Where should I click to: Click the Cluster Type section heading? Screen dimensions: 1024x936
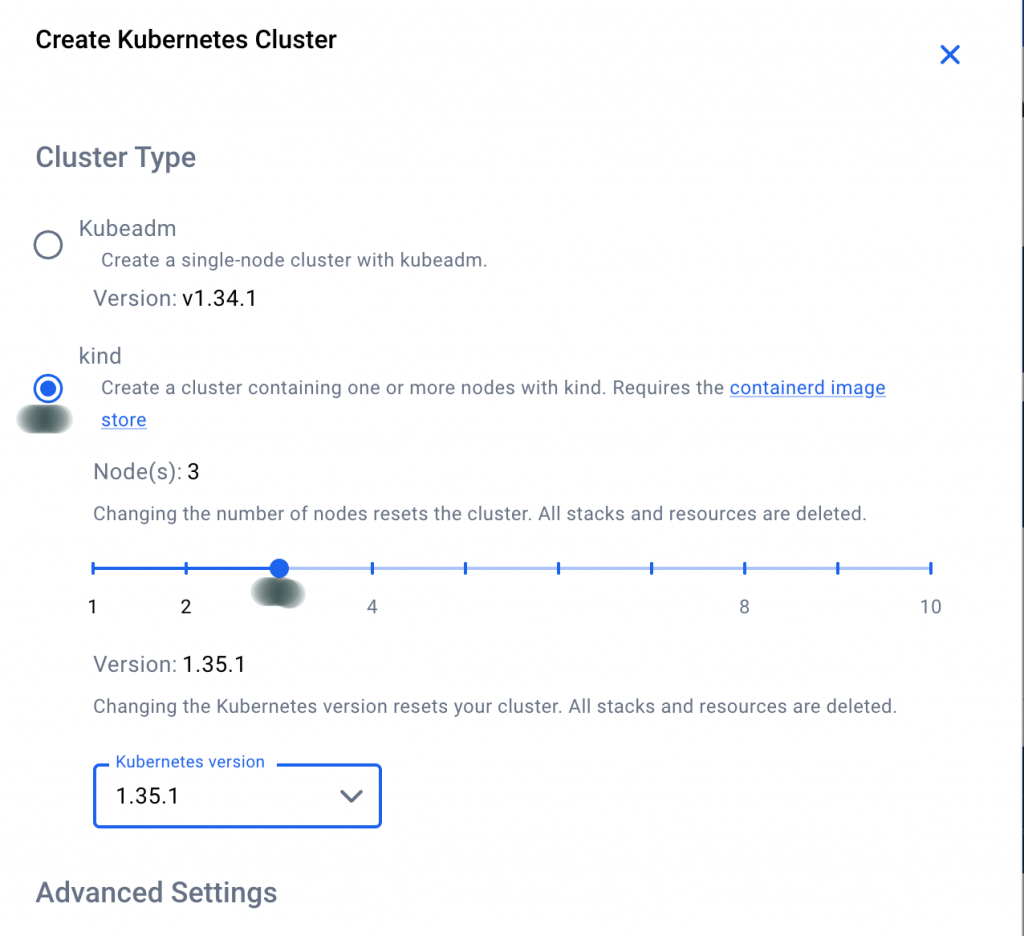tap(116, 158)
